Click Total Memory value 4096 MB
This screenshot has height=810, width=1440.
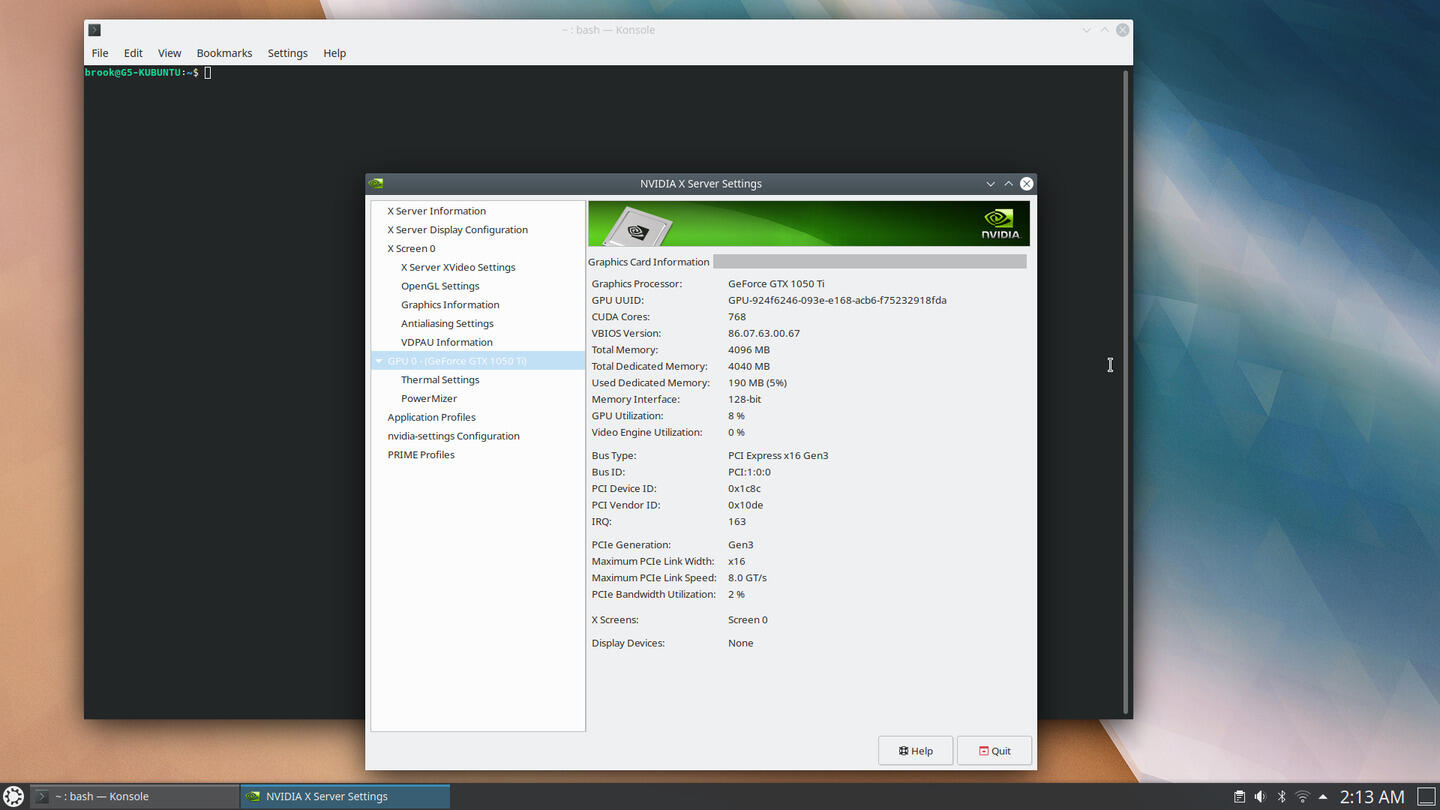tap(749, 350)
